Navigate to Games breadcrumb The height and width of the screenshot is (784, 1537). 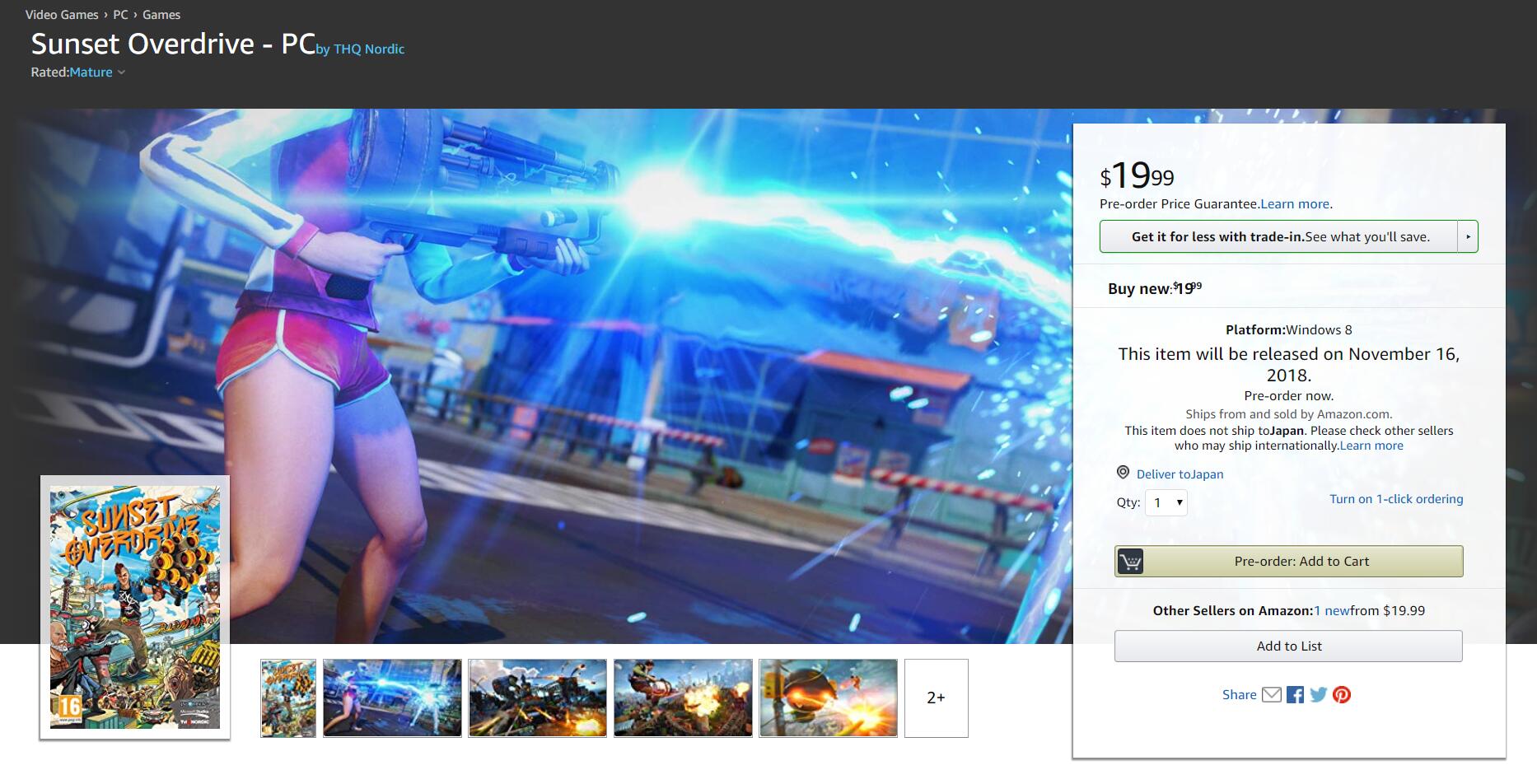click(x=161, y=15)
